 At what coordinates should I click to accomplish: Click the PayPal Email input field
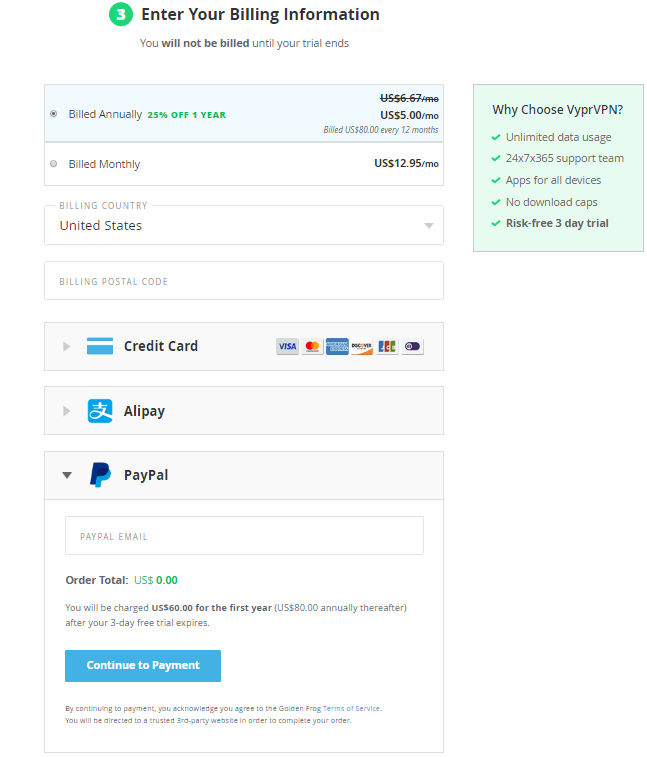(244, 536)
